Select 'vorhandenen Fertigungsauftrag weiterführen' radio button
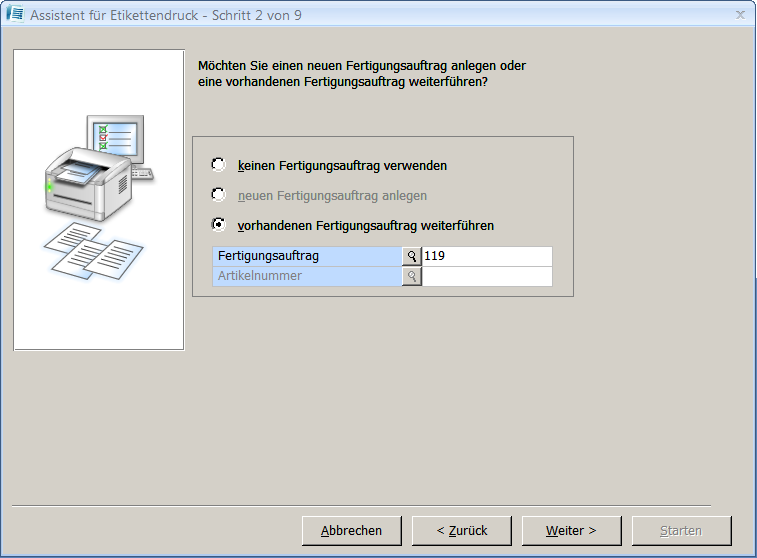This screenshot has height=558, width=757. [219, 225]
